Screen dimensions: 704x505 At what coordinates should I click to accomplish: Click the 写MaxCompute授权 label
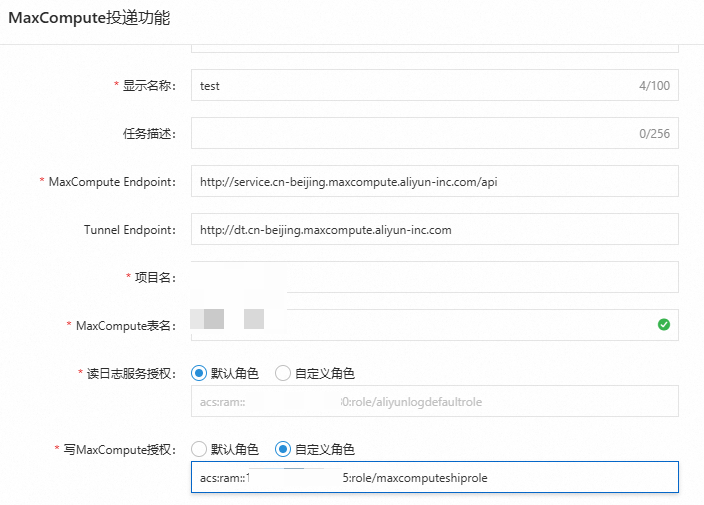[119, 450]
